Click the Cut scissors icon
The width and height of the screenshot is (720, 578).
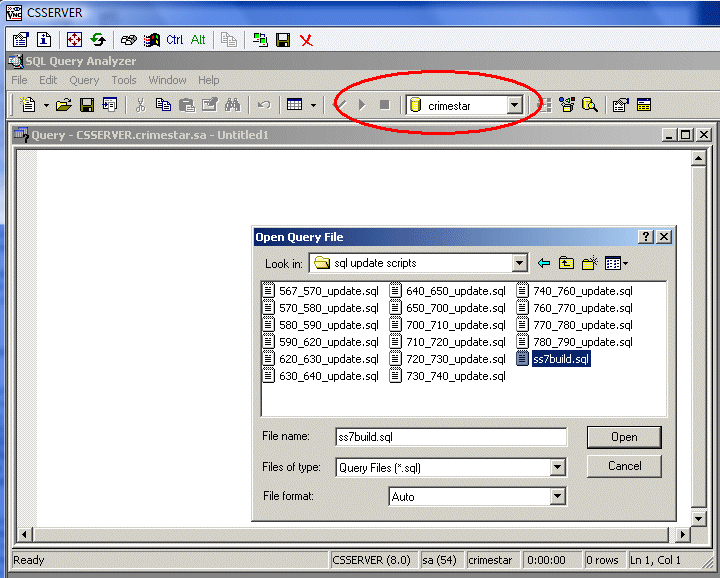[x=141, y=105]
